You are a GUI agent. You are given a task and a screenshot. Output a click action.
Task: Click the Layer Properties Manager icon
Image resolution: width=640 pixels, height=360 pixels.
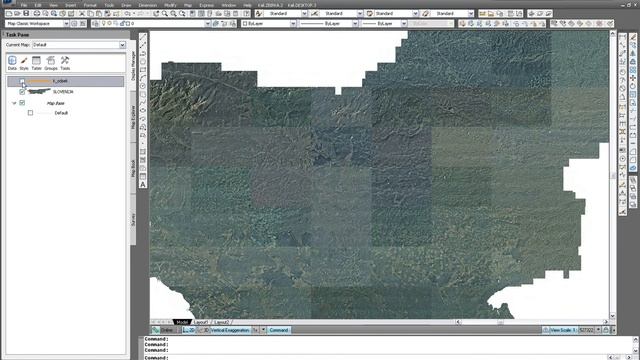click(96, 24)
